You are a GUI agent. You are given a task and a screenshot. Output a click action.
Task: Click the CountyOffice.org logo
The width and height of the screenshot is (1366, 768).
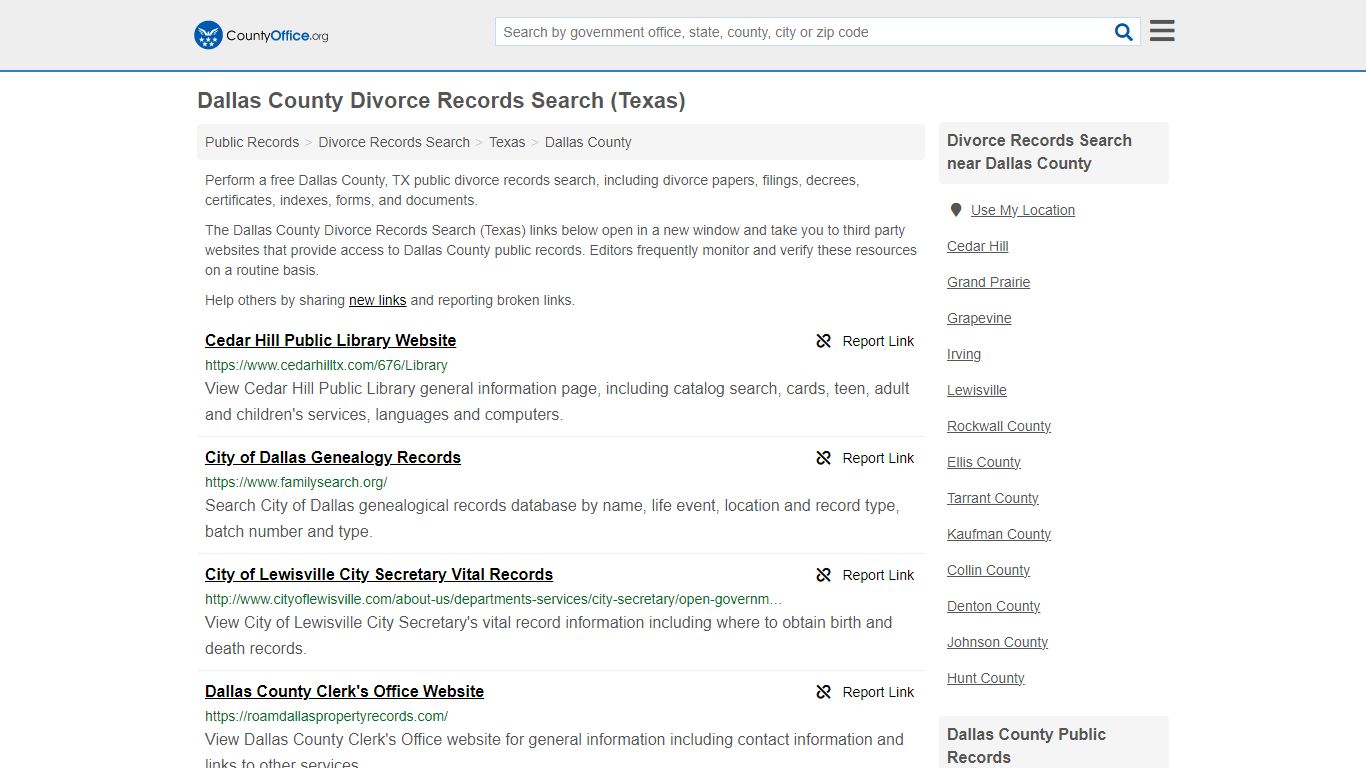coord(261,35)
